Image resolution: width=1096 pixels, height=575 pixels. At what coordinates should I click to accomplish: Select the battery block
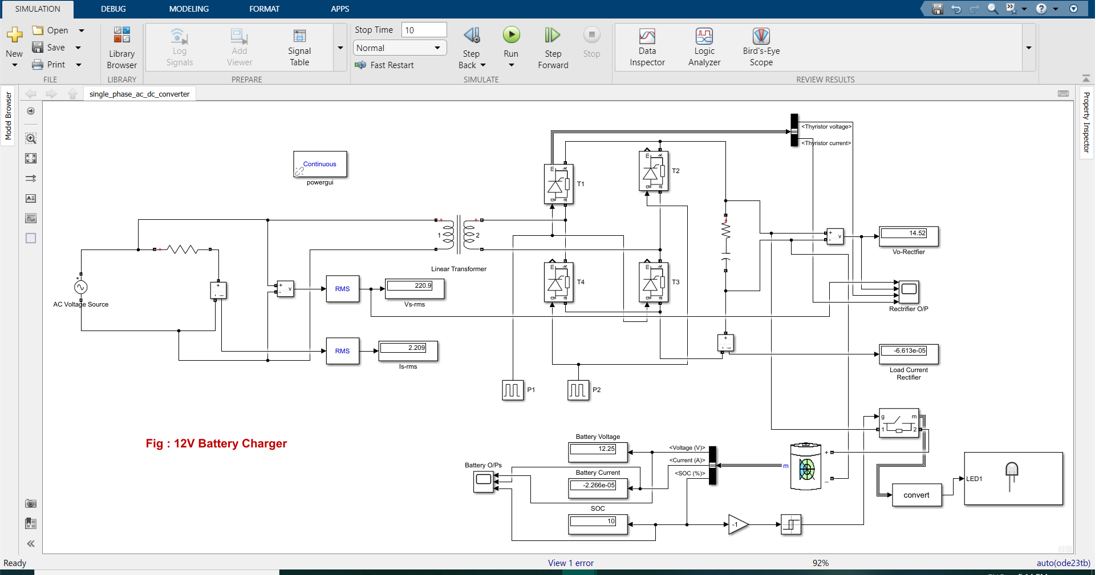pyautogui.click(x=806, y=465)
